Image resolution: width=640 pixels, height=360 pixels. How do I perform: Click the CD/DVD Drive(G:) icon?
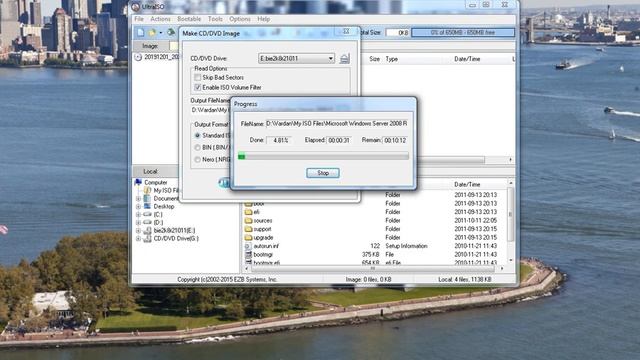pos(147,239)
